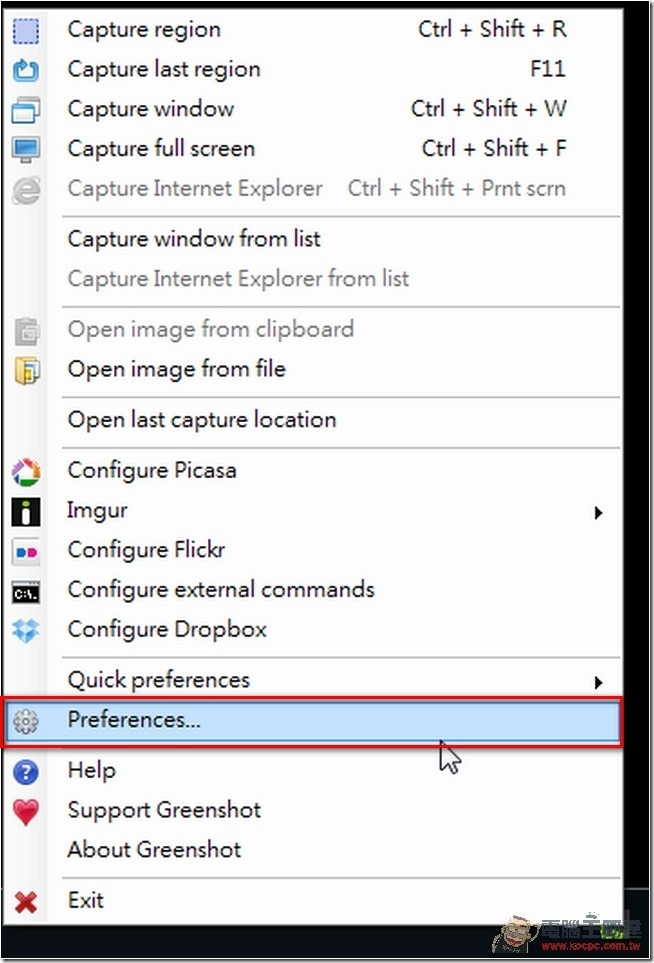Click the Preferences gear icon
Screen dimensions: 654x963
(x=26, y=721)
